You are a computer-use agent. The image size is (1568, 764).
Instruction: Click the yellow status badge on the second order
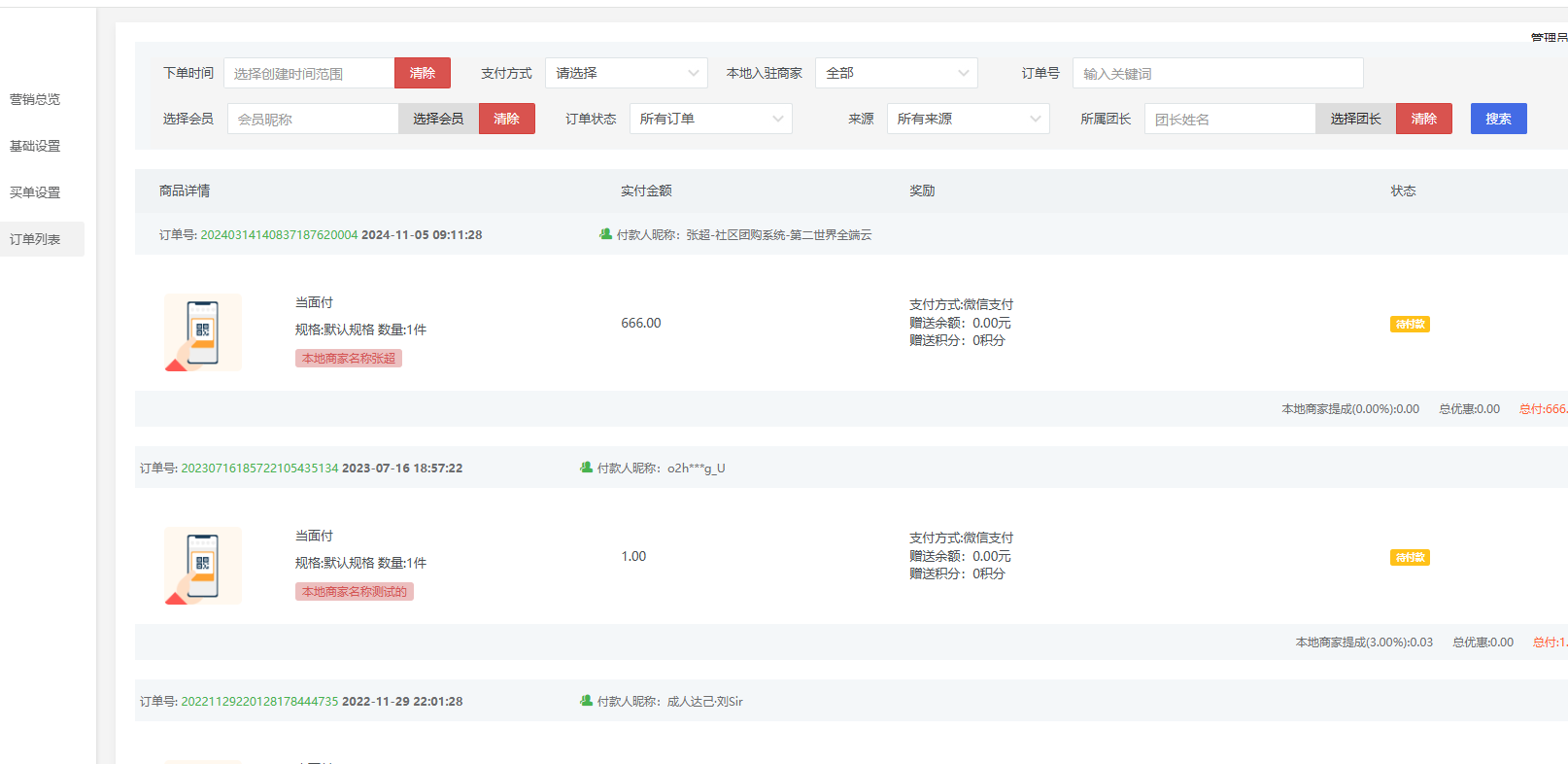[1409, 558]
